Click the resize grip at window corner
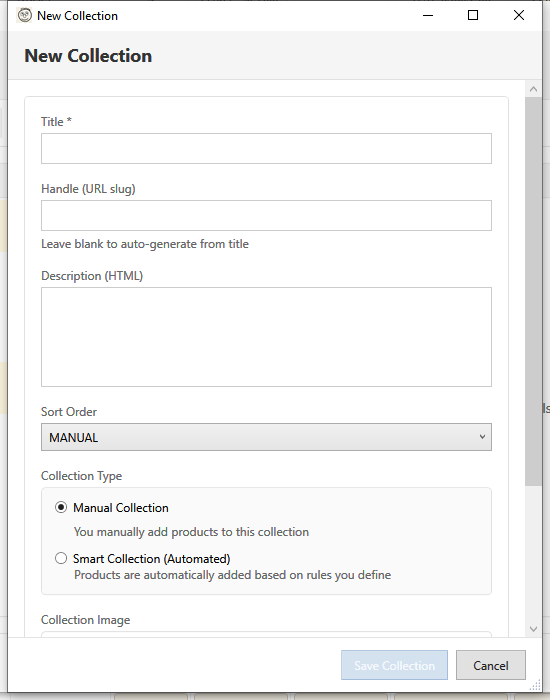Screen dimensions: 550x700 (535, 686)
